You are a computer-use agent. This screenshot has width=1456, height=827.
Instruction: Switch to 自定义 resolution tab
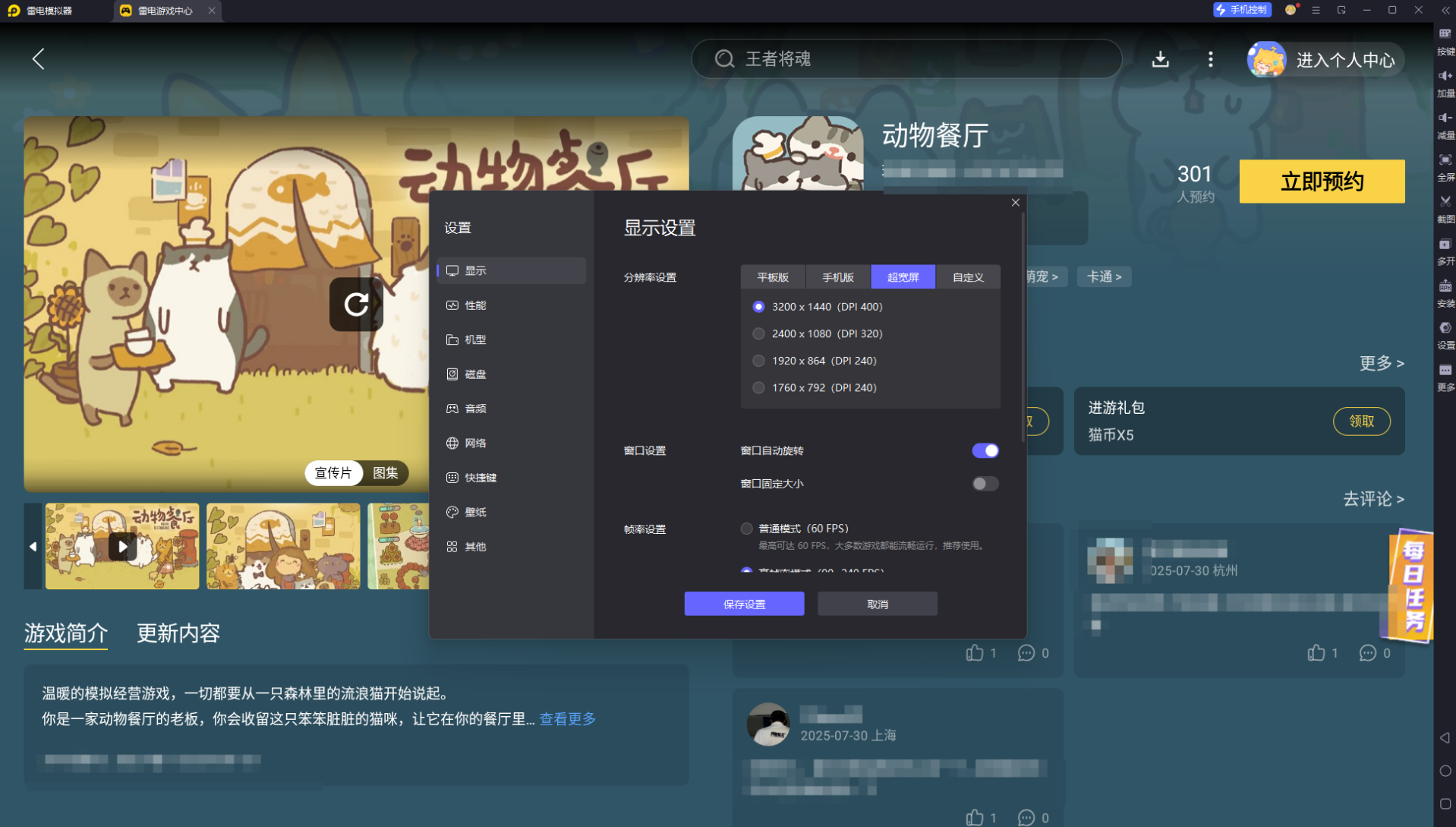[x=968, y=277]
